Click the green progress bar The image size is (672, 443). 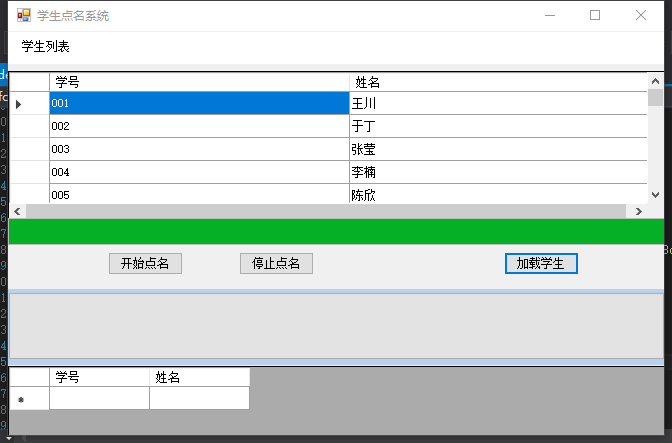point(336,231)
